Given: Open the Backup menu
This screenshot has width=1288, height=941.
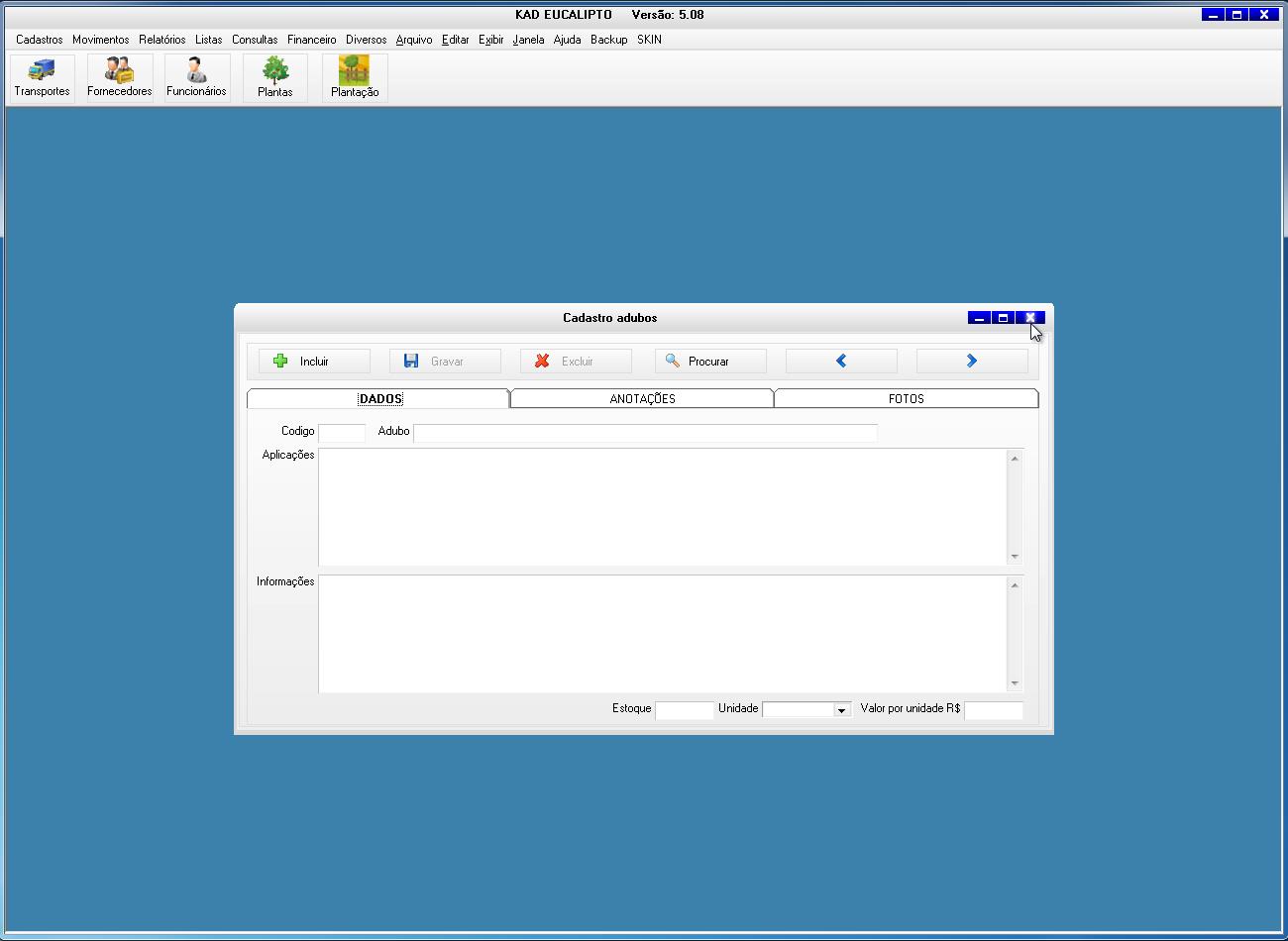Looking at the screenshot, I should click(x=608, y=40).
